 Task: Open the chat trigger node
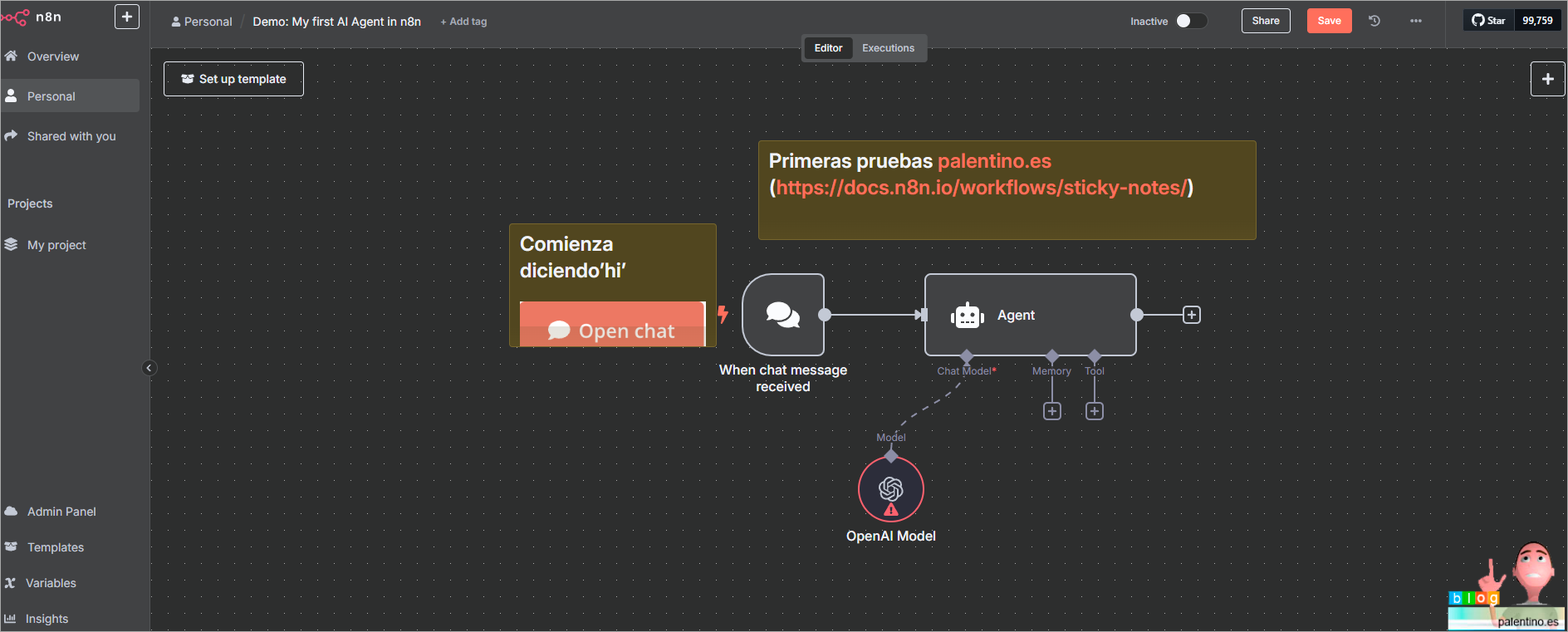point(782,316)
